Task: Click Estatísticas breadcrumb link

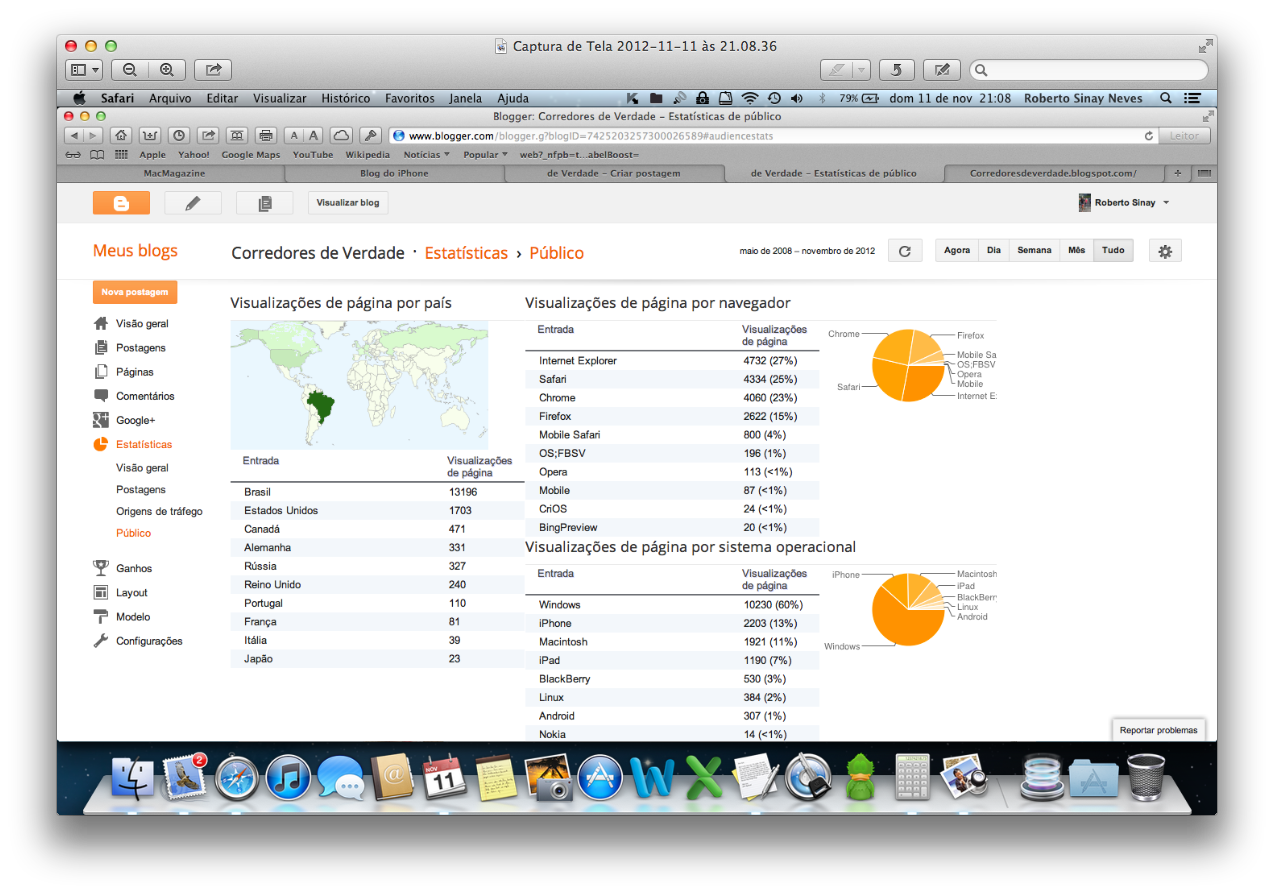Action: tap(466, 253)
